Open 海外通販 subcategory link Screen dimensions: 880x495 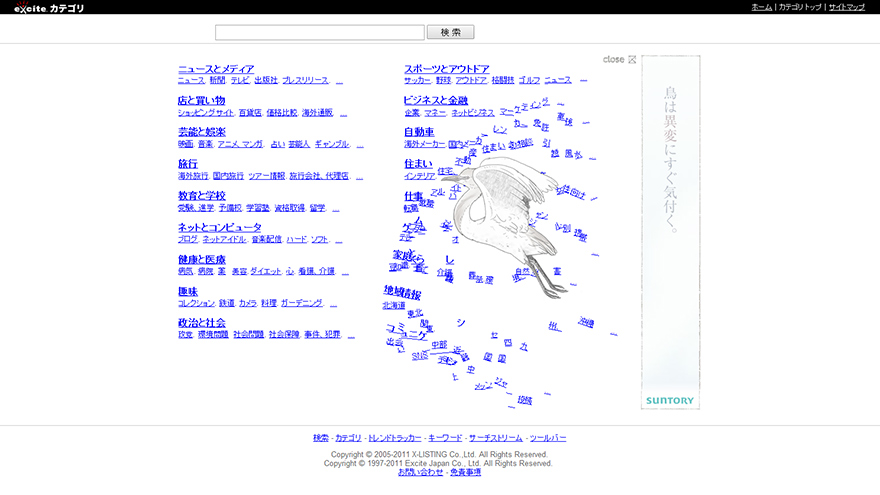point(317,113)
